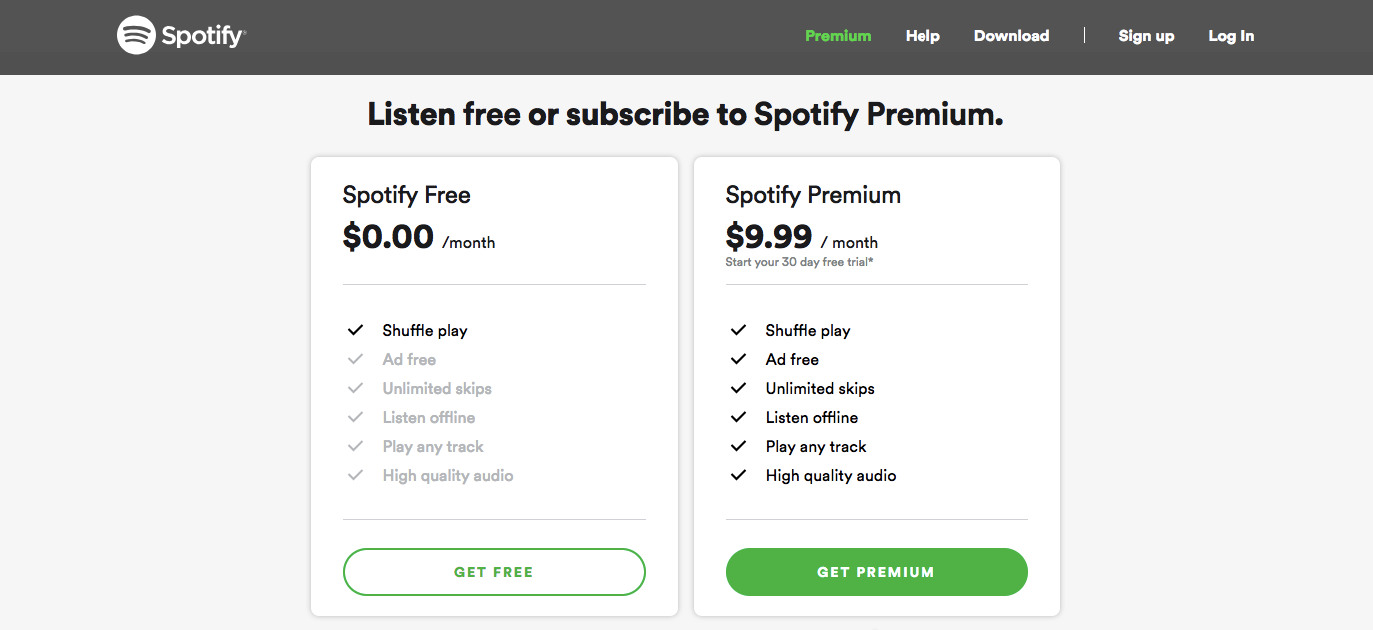Image resolution: width=1373 pixels, height=630 pixels.
Task: Click the Shuffle play checkmark in Premium plan
Action: coord(738,330)
